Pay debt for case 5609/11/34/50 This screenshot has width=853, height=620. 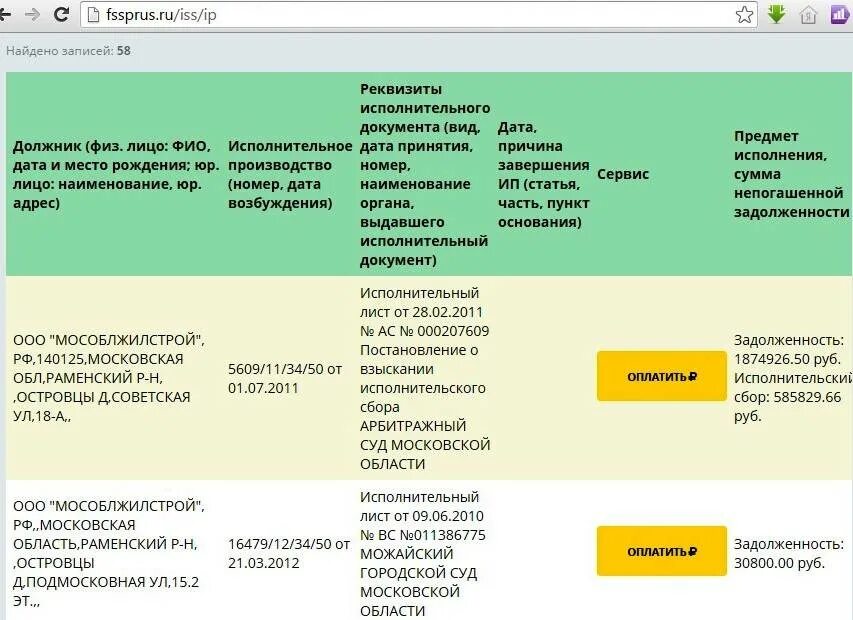click(662, 376)
